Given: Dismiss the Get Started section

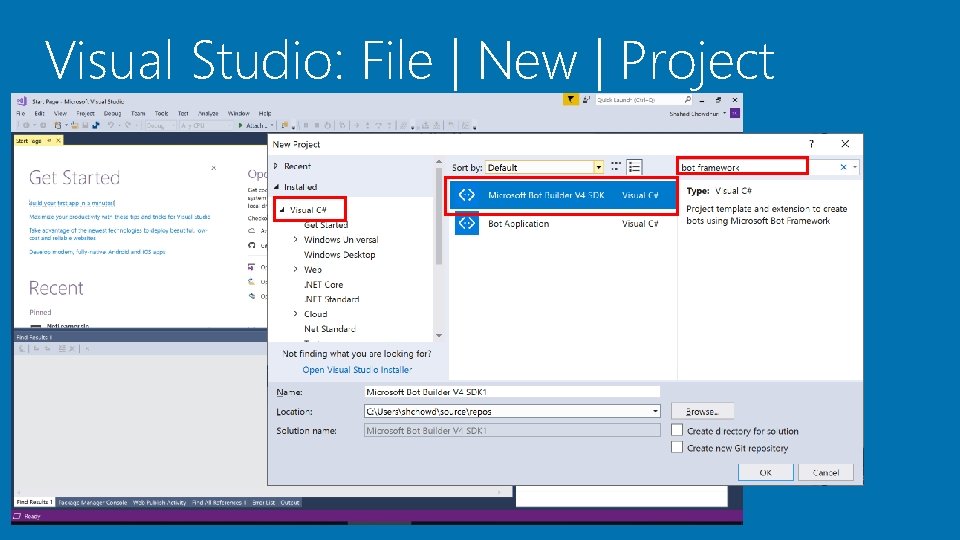Looking at the screenshot, I should (214, 167).
